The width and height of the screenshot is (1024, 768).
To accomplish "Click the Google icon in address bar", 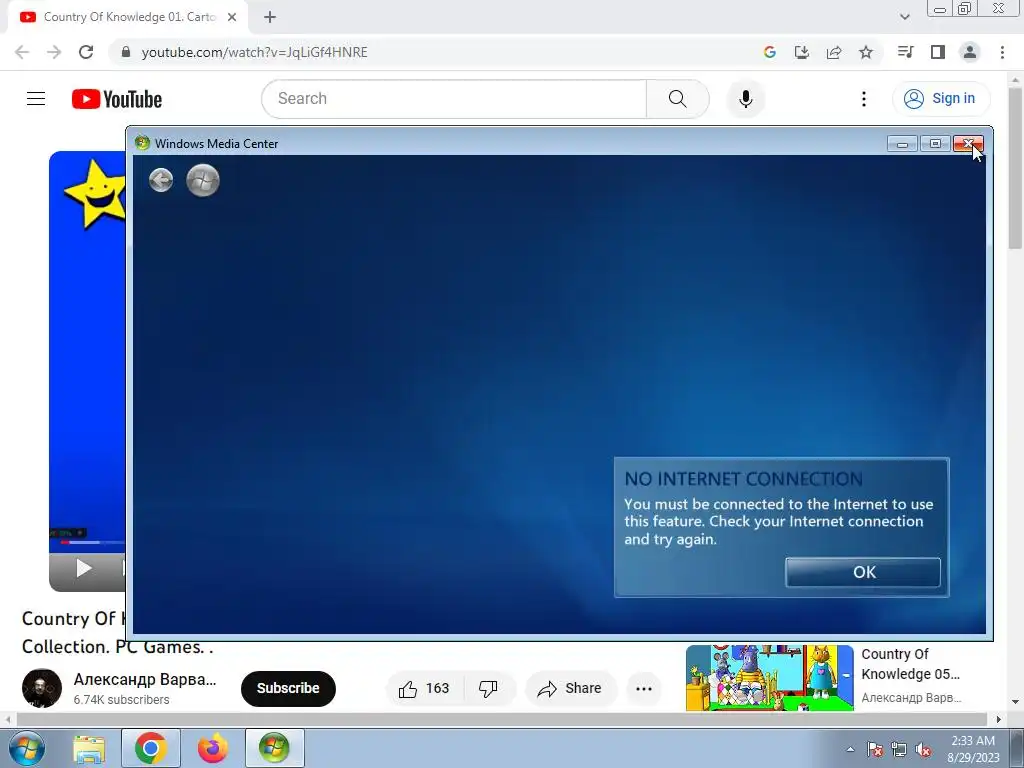I will click(769, 52).
